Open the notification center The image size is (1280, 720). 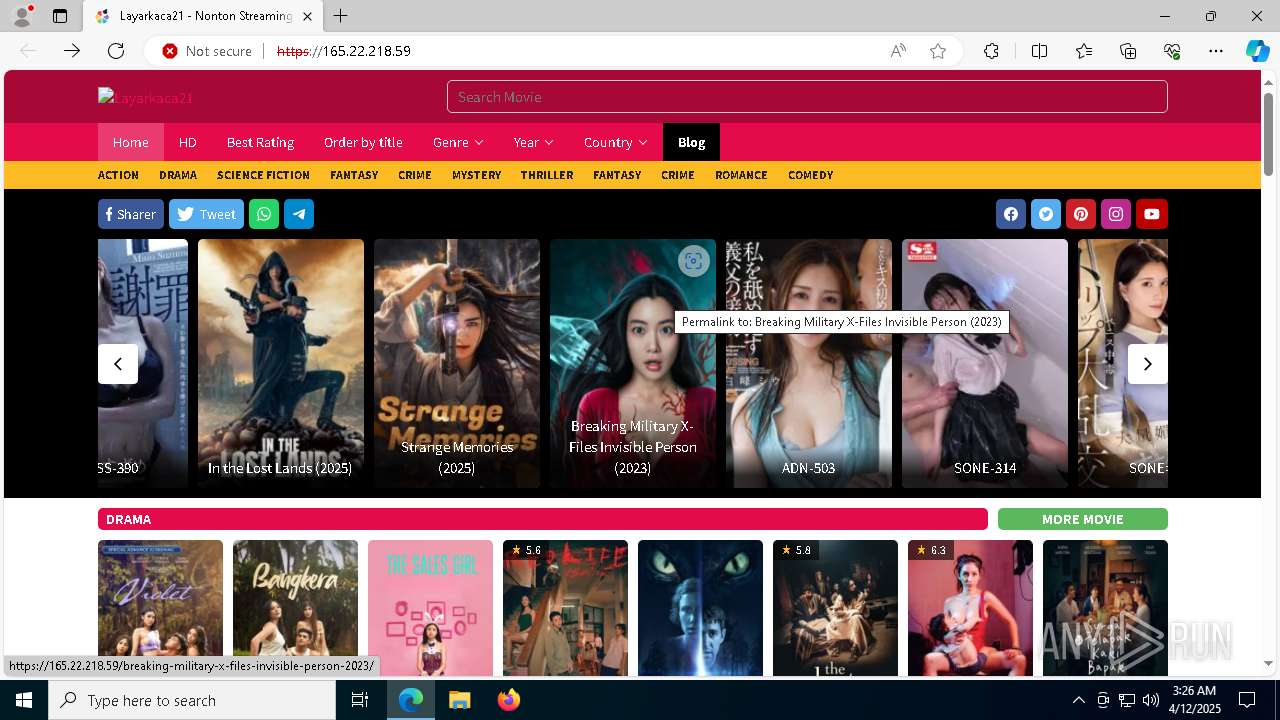pyautogui.click(x=1247, y=700)
